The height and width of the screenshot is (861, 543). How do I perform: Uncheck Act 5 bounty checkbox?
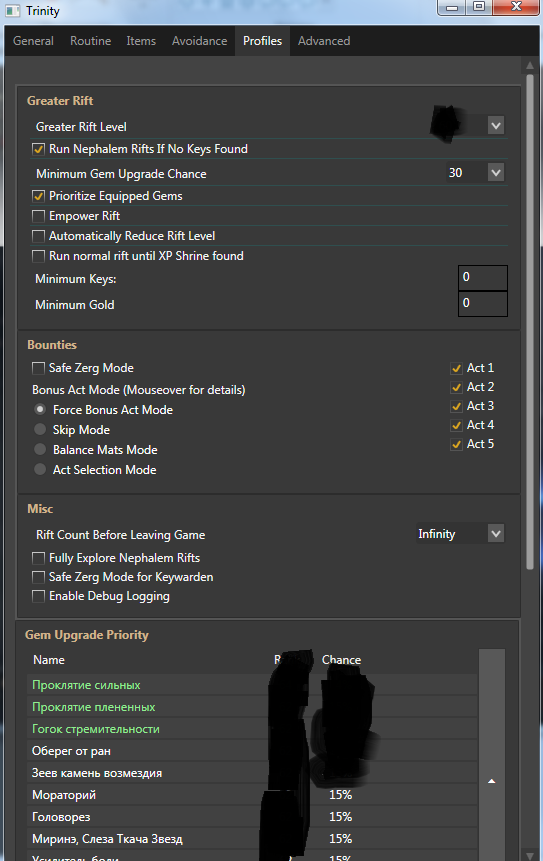(456, 444)
